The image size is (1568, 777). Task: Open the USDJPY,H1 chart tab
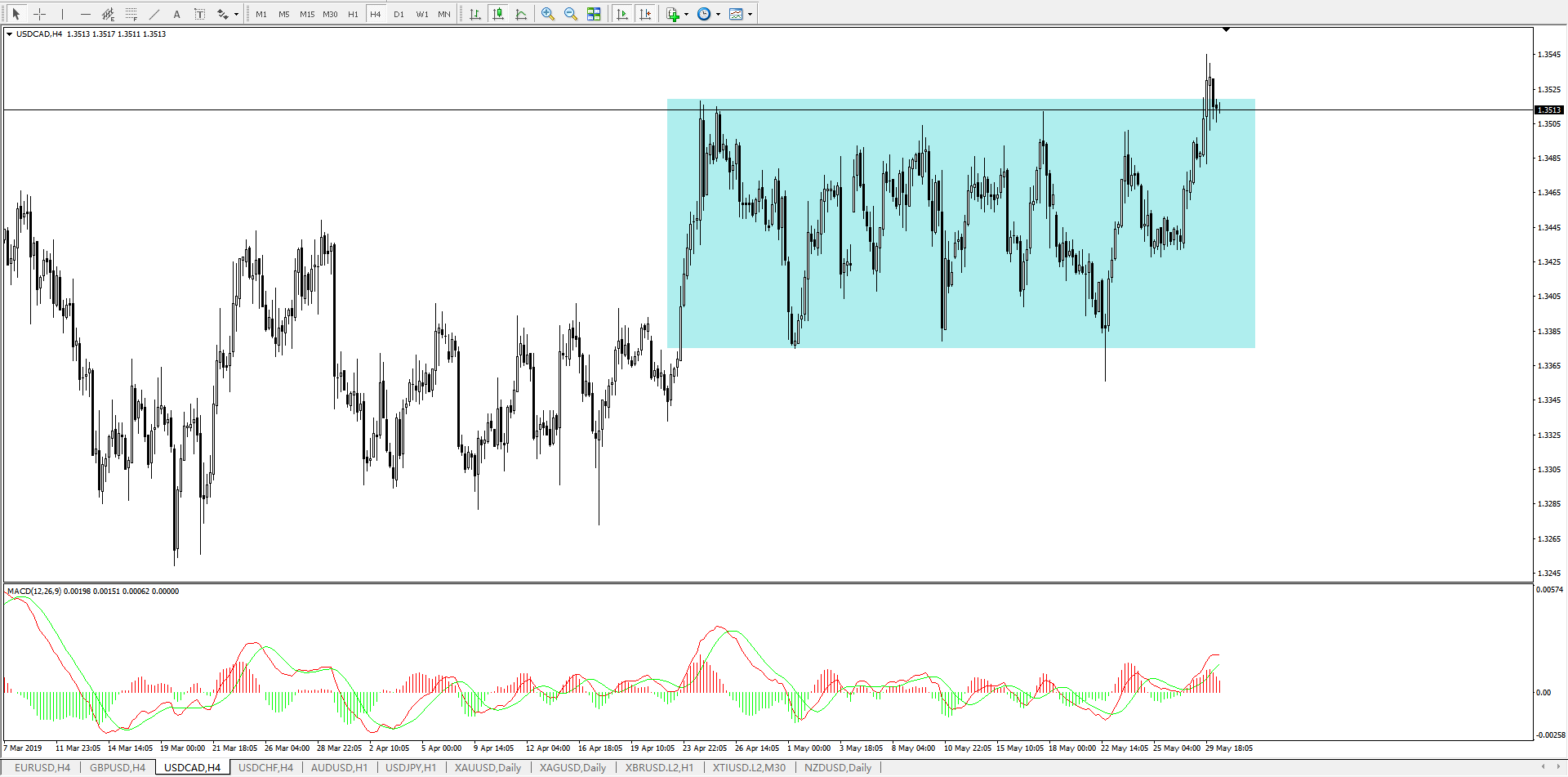pos(411,767)
